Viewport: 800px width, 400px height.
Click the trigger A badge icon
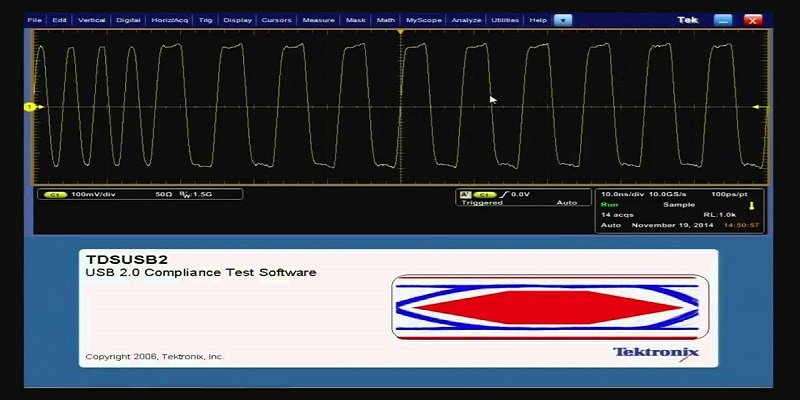coord(465,194)
